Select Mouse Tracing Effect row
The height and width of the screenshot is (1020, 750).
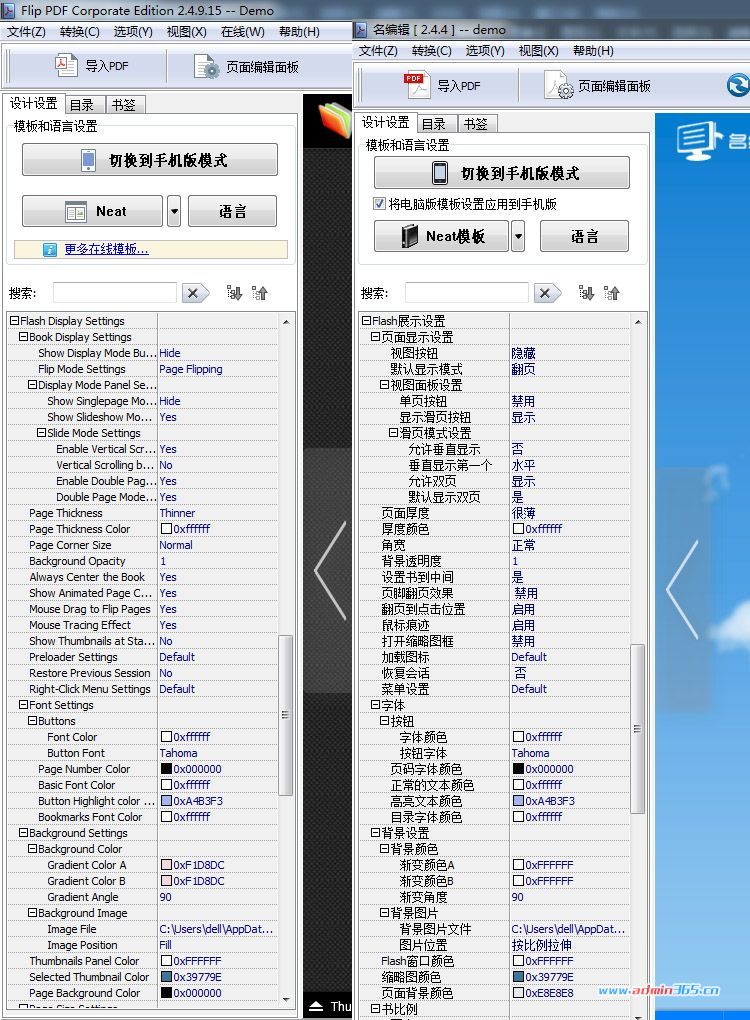pos(143,624)
